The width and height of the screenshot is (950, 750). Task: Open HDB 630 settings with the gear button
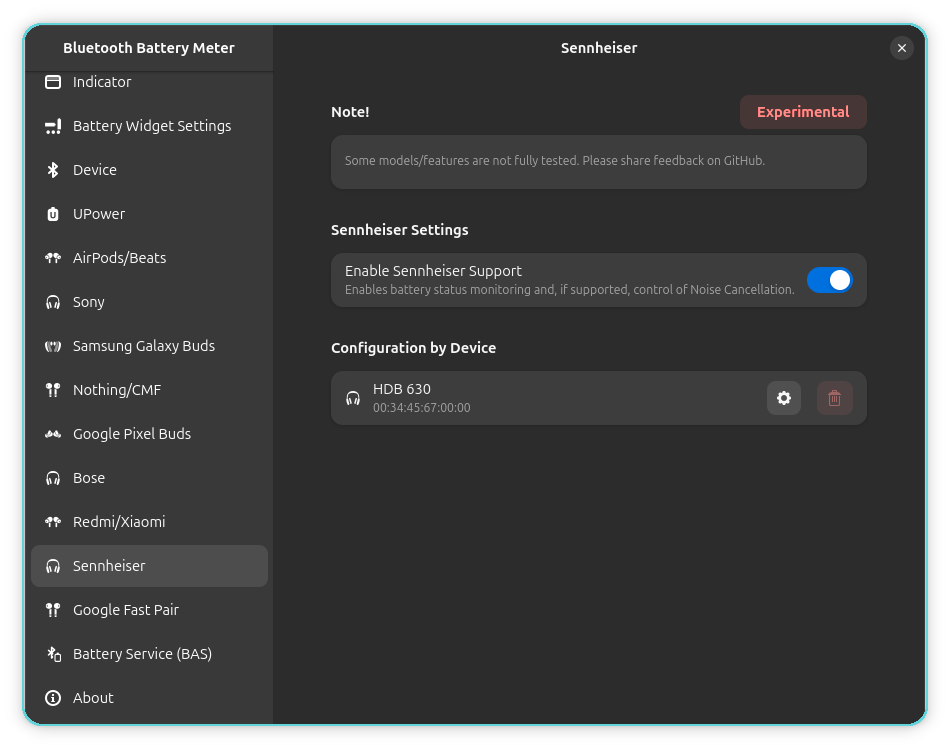(783, 398)
